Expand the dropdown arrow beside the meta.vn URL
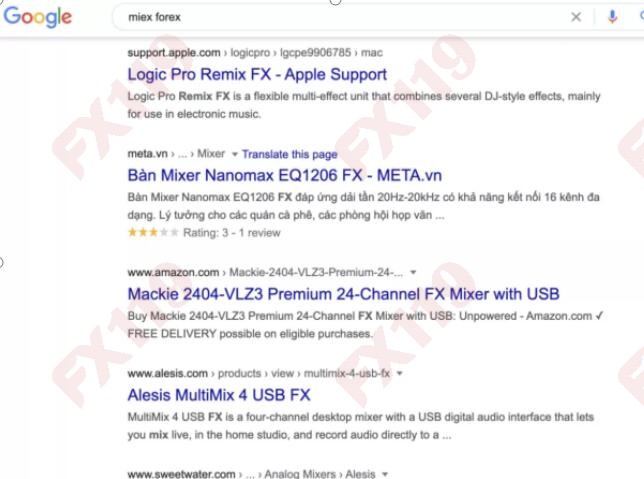The width and height of the screenshot is (644, 479). coord(234,154)
